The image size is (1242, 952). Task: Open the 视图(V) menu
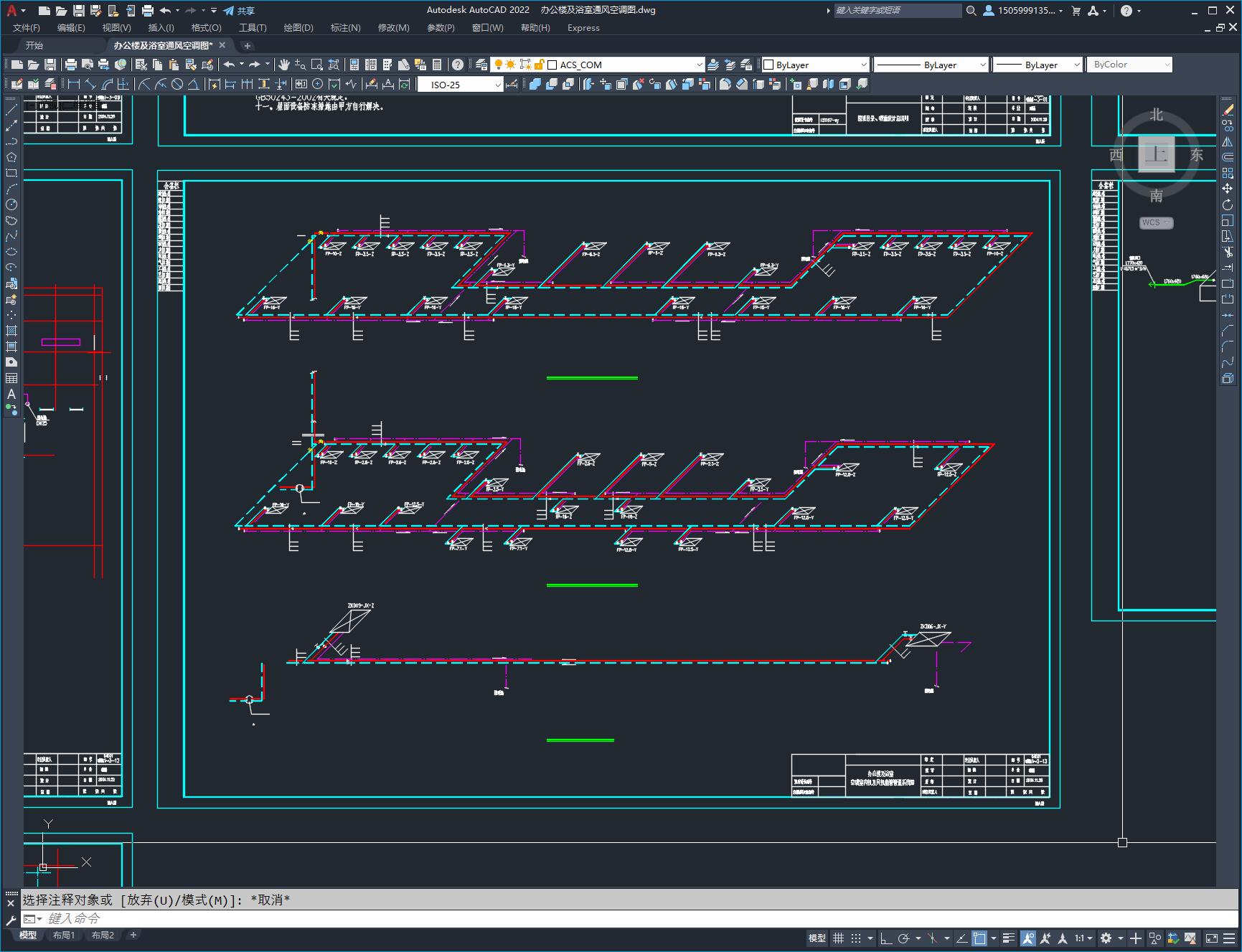tap(116, 27)
